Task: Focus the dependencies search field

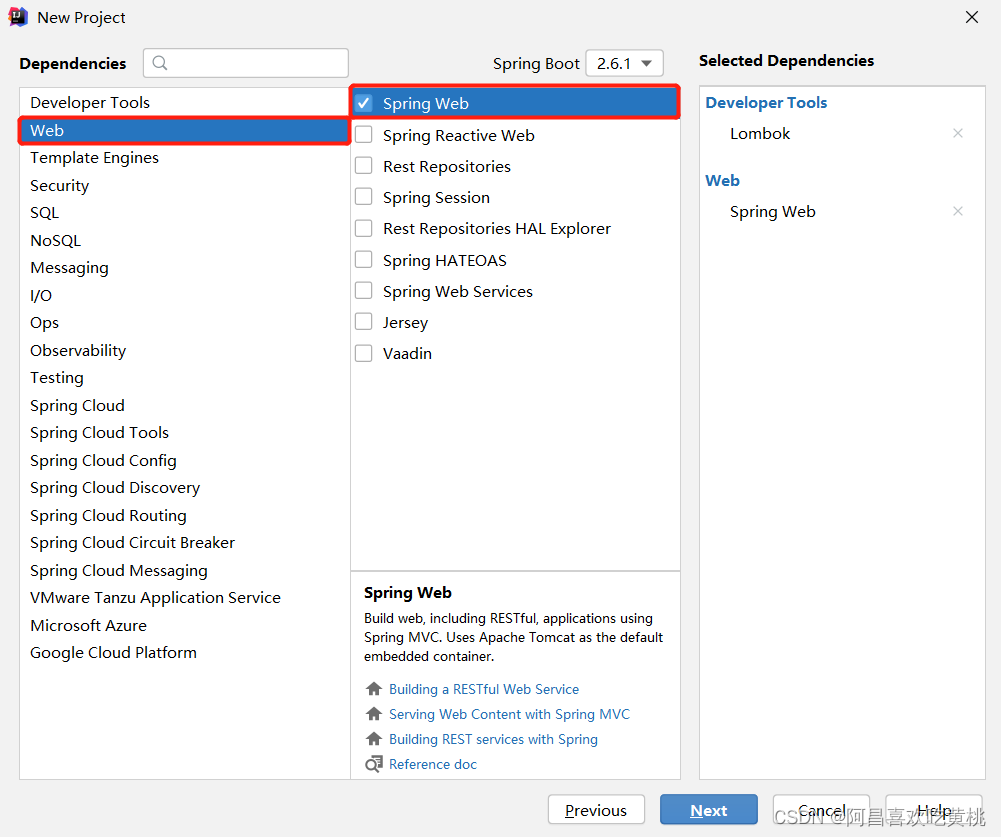Action: click(x=246, y=63)
